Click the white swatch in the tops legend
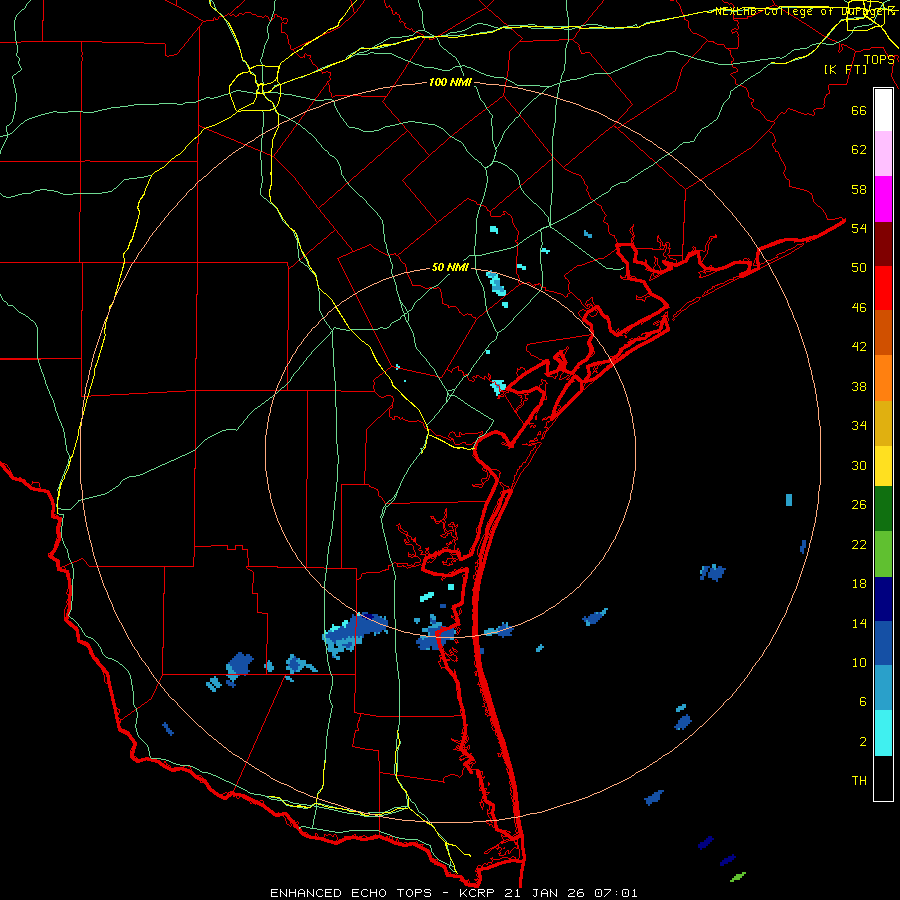Screen dimensions: 900x900 coord(883,110)
